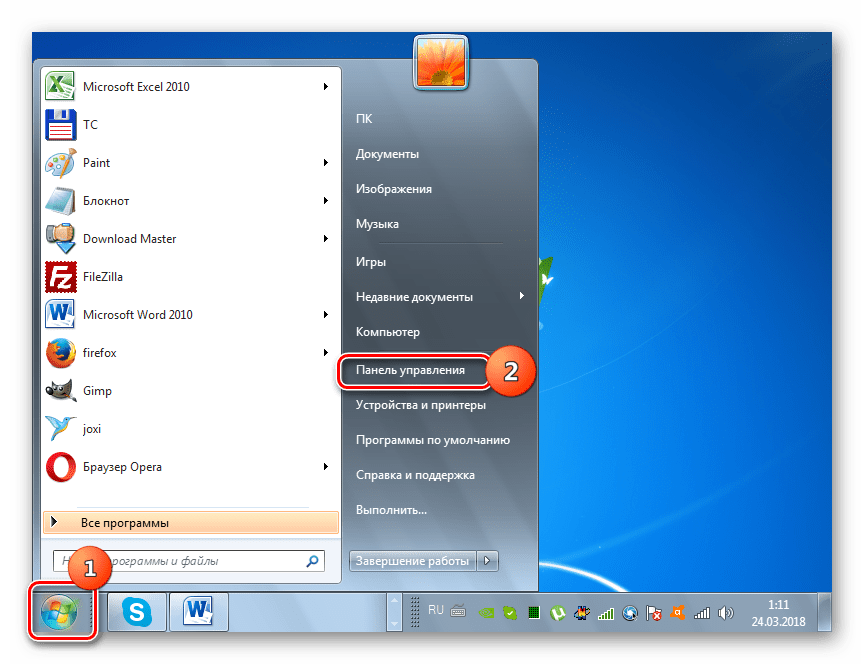Open Gimp image editor
Image resolution: width=864 pixels, height=664 pixels.
(x=191, y=391)
